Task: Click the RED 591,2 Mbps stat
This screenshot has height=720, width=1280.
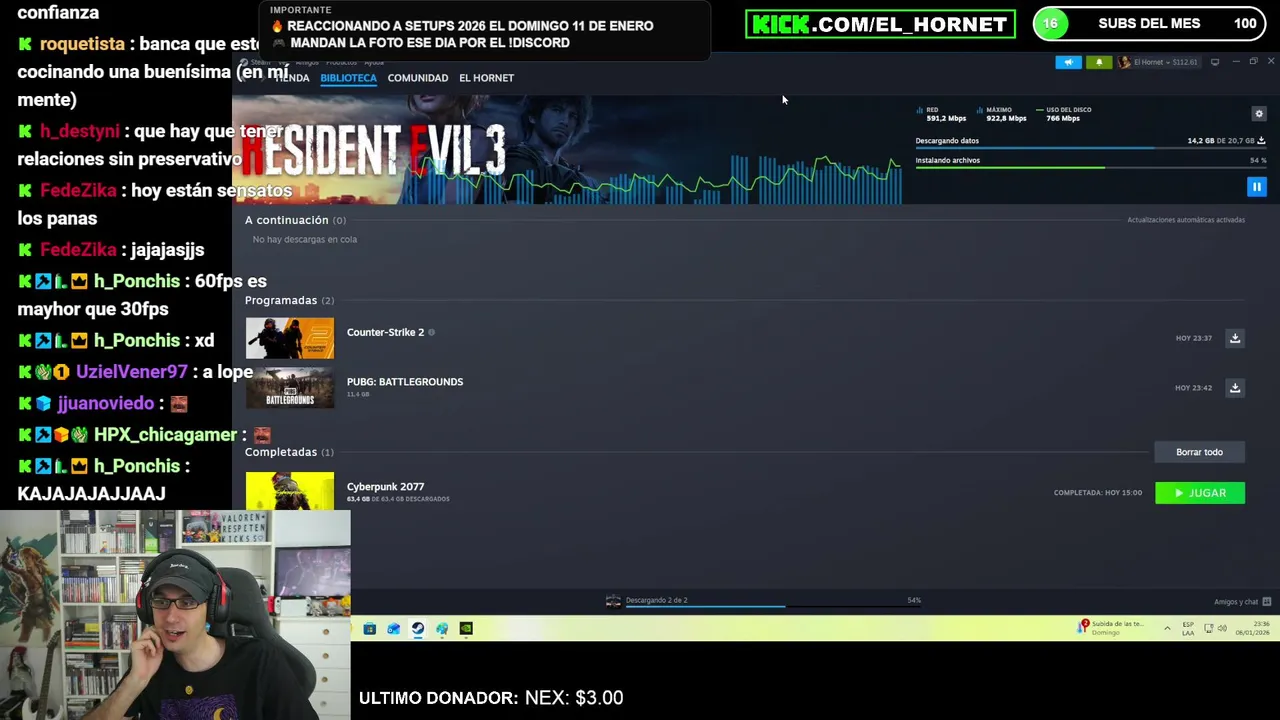Action: [x=942, y=114]
